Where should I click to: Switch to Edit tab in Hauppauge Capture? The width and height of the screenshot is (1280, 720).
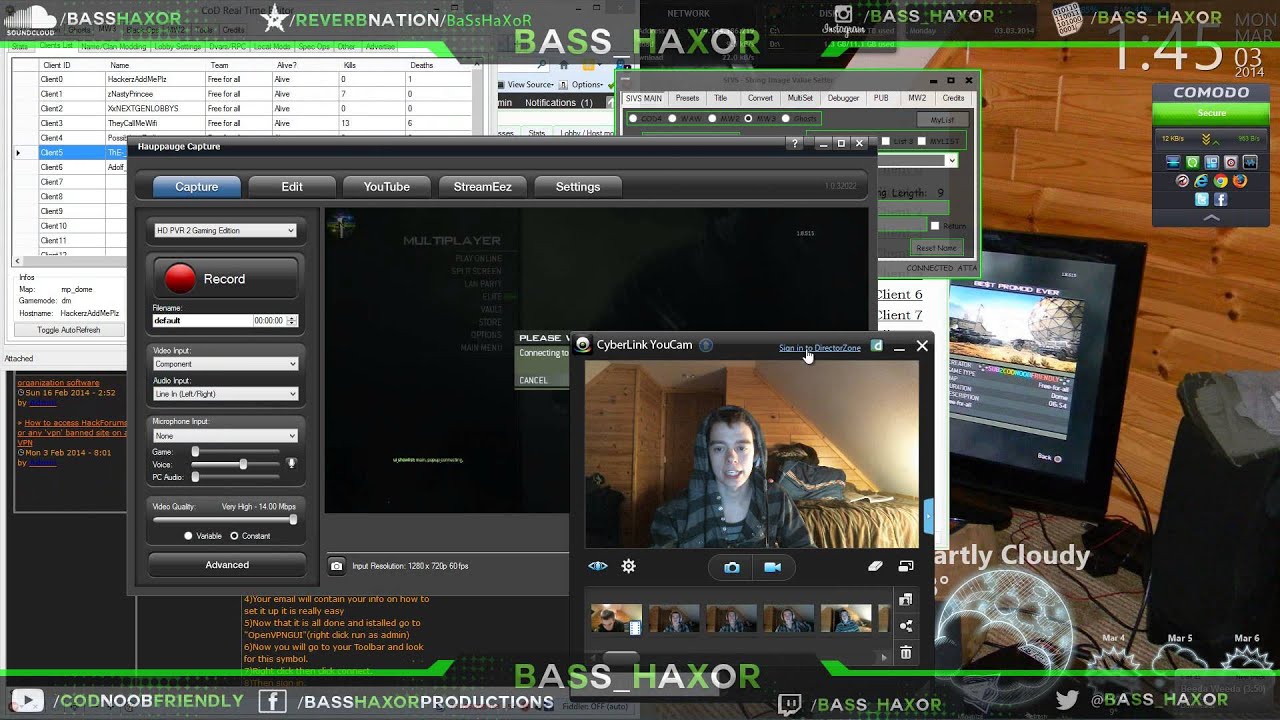pyautogui.click(x=292, y=187)
